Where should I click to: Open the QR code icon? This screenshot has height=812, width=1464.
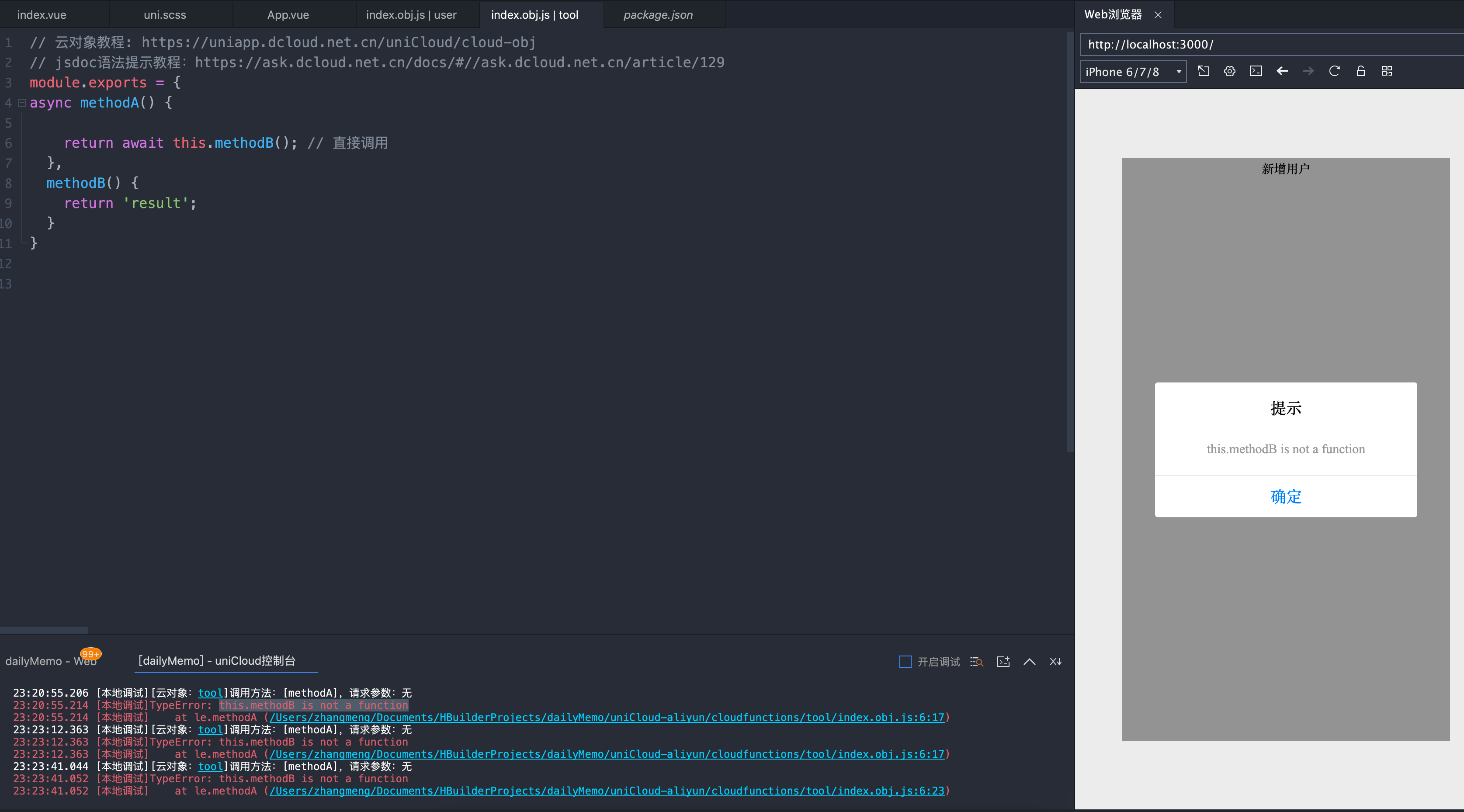click(1387, 71)
